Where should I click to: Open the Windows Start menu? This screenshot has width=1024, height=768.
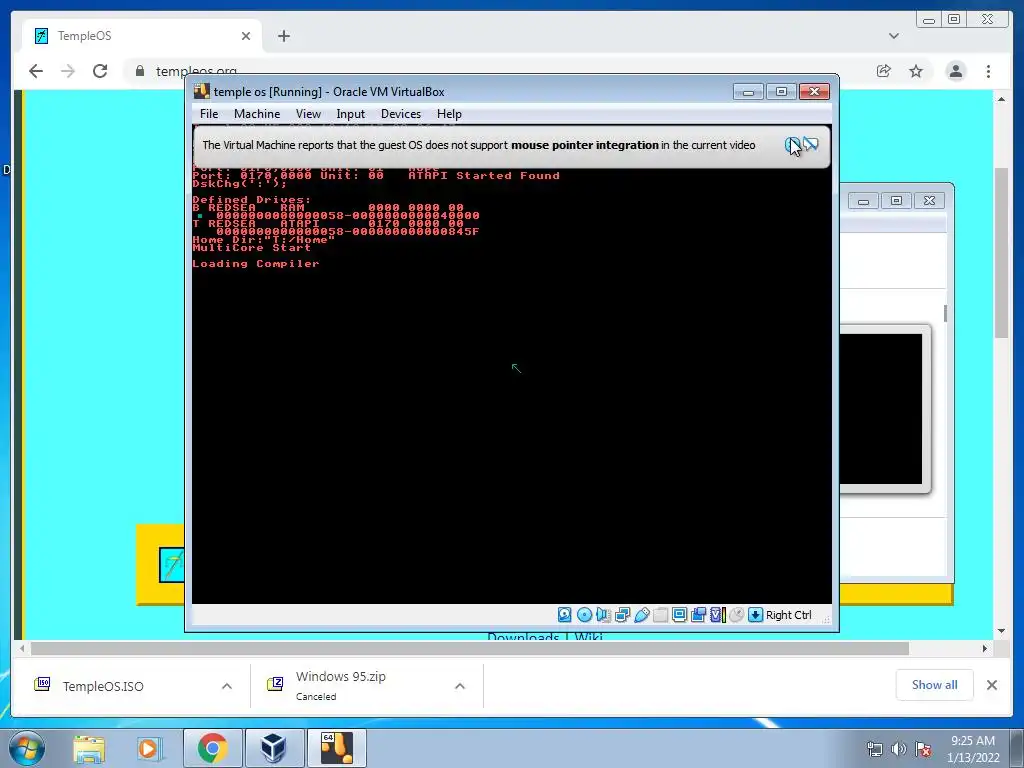pos(27,748)
